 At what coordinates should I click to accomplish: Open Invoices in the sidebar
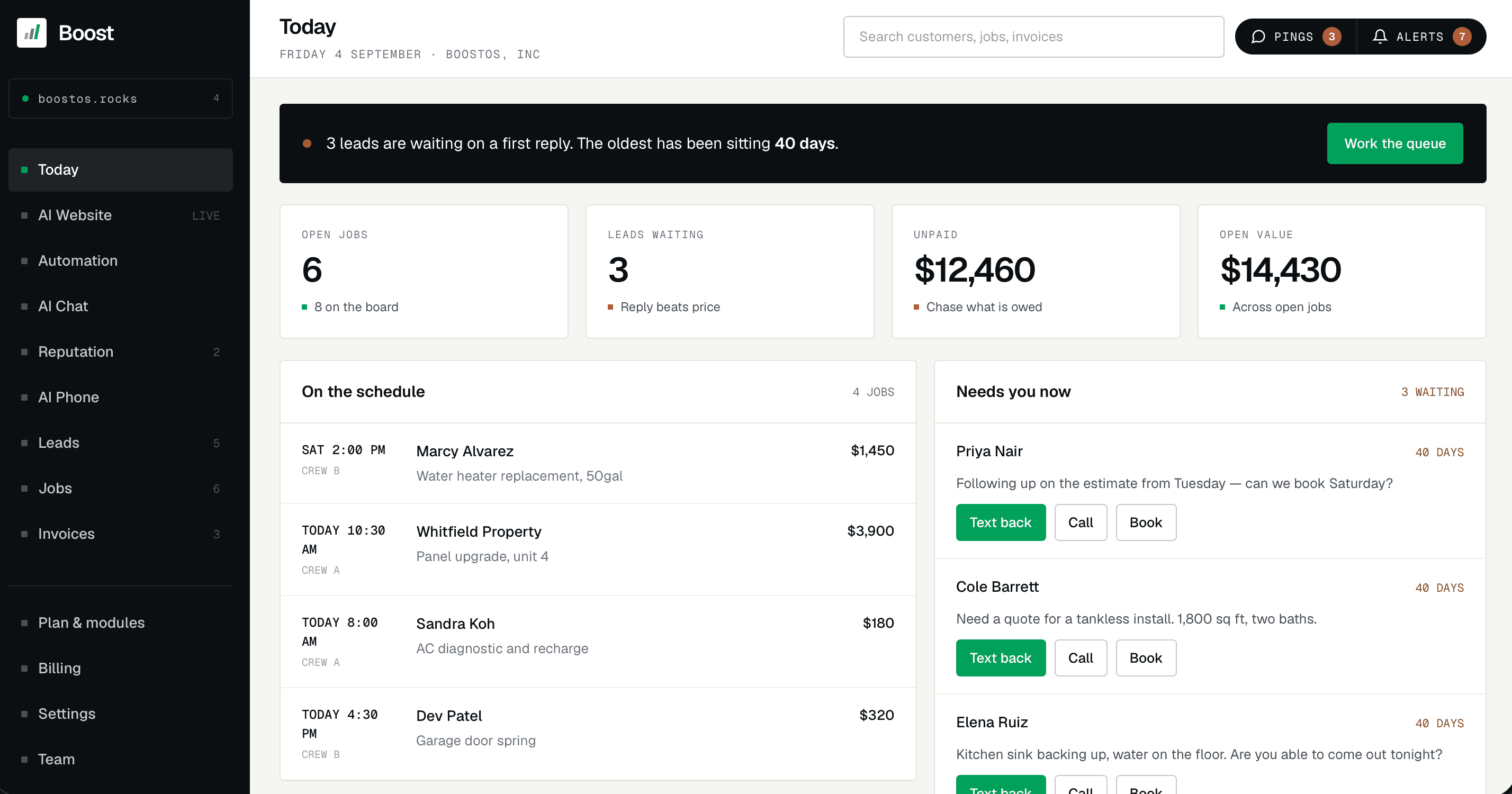click(120, 534)
